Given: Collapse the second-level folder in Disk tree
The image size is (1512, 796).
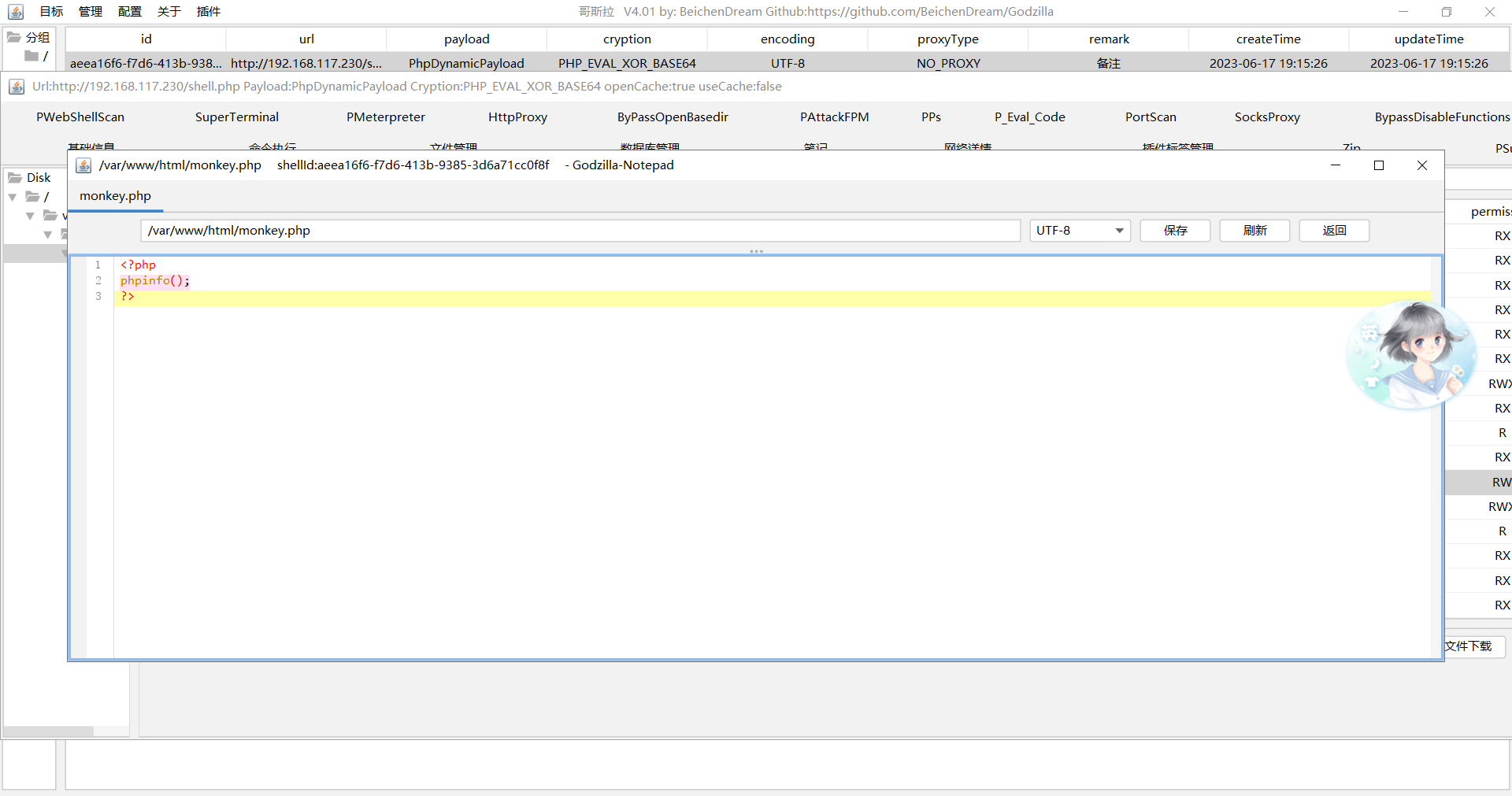Looking at the screenshot, I should point(30,216).
